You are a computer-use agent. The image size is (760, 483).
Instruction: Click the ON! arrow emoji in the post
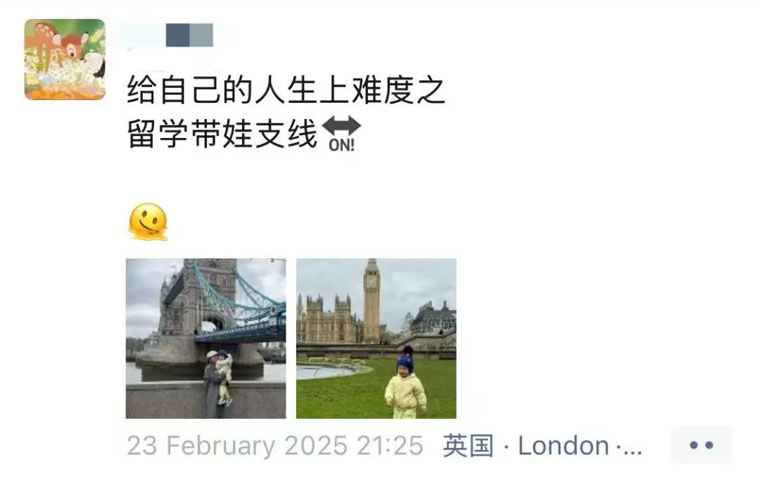click(x=341, y=134)
